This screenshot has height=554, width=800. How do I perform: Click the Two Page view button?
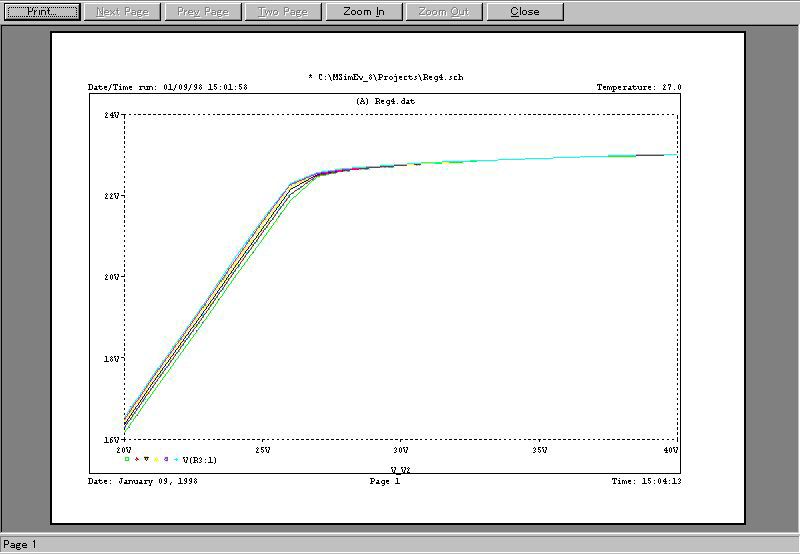(x=283, y=12)
